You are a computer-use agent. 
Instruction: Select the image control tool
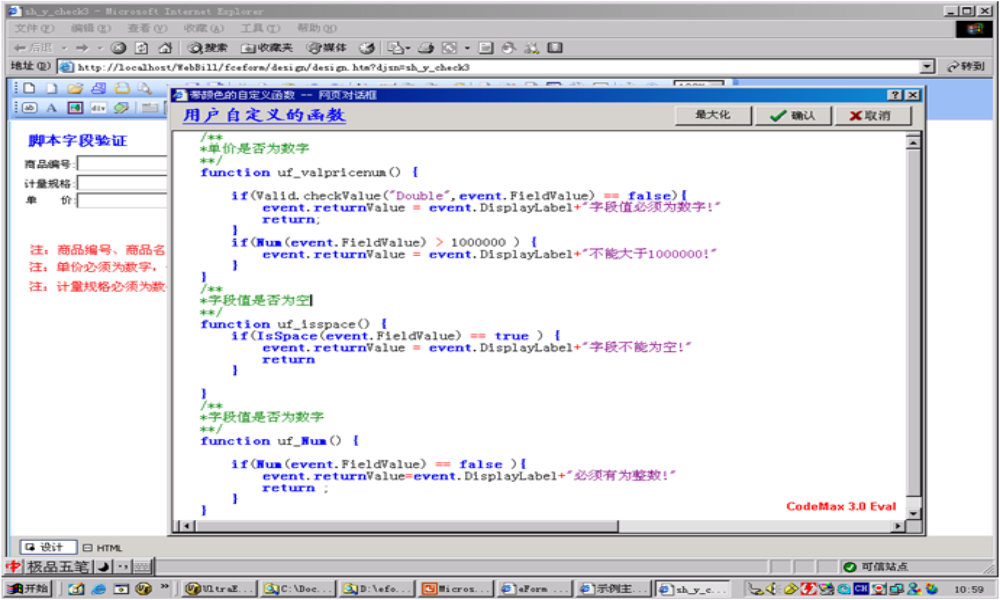[75, 108]
